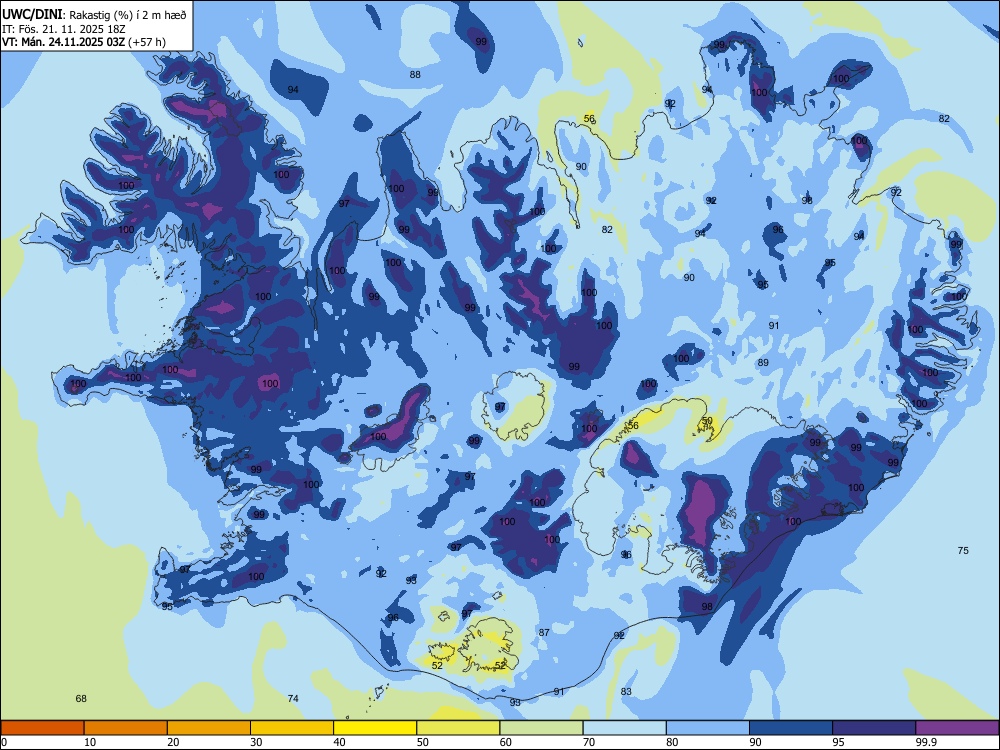Viewport: 1000px width, 750px height.
Task: Click the '10' color scale tick label
Action: pyautogui.click(x=90, y=742)
